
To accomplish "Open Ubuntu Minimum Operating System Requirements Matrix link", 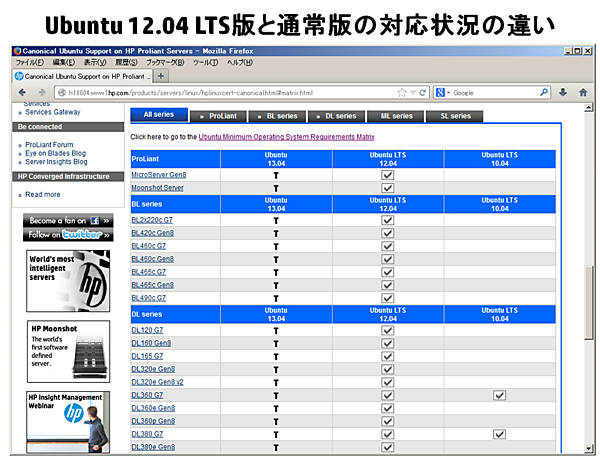I will coord(286,137).
